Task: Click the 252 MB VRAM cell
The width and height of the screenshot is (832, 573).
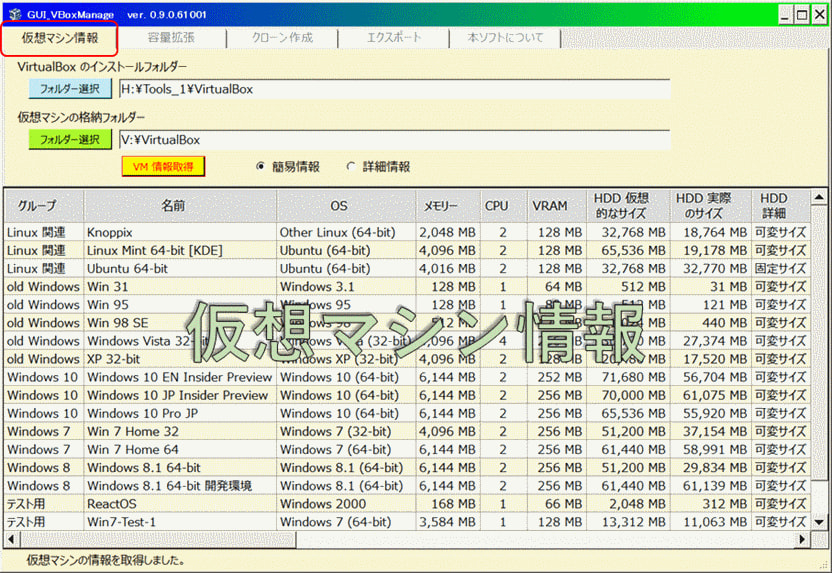Action: point(557,377)
